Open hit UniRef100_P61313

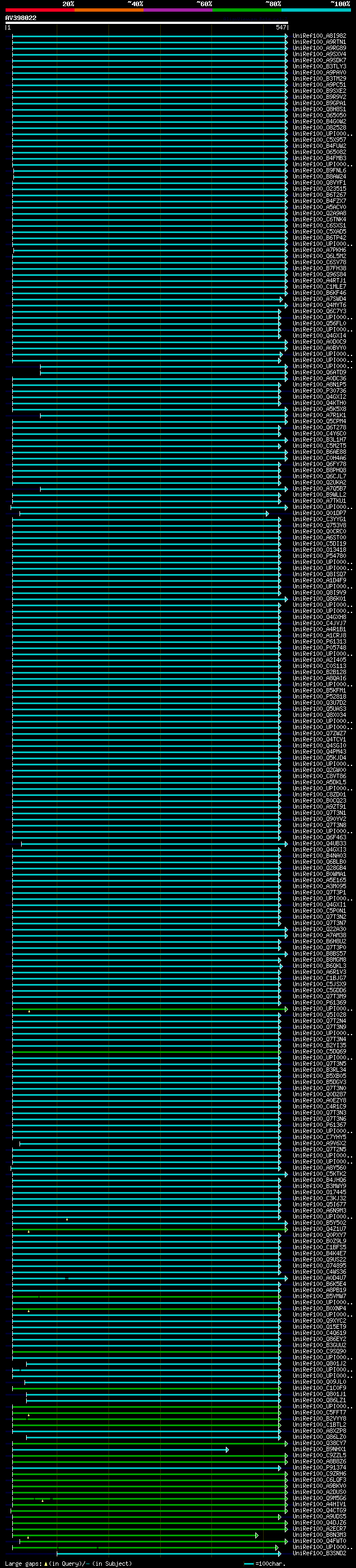tap(319, 641)
